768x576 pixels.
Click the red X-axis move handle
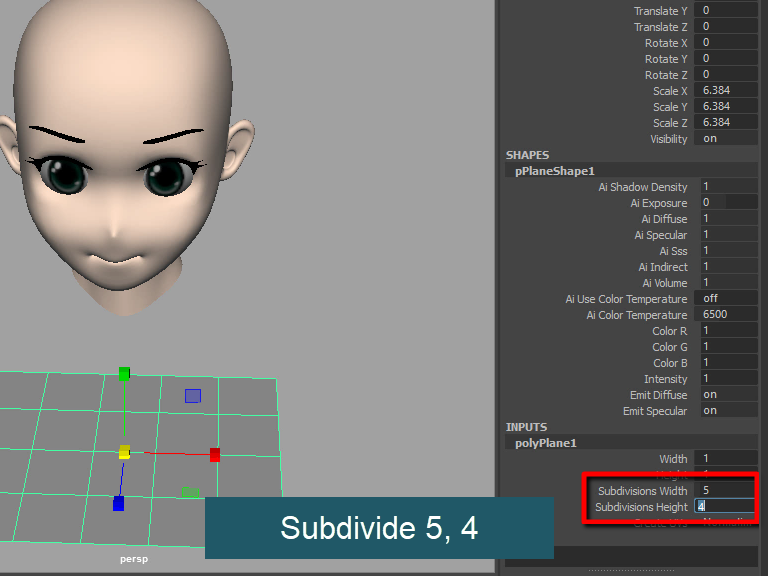coord(214,454)
